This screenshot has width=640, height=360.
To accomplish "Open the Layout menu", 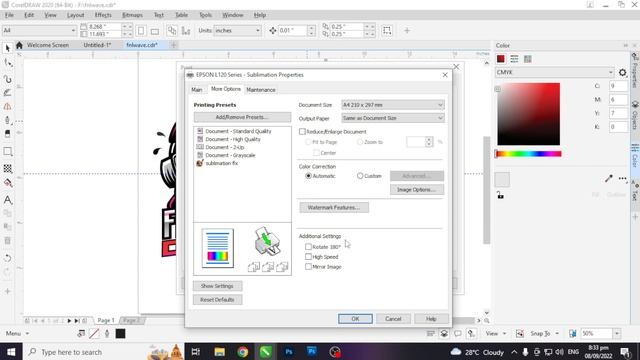I will [x=76, y=15].
